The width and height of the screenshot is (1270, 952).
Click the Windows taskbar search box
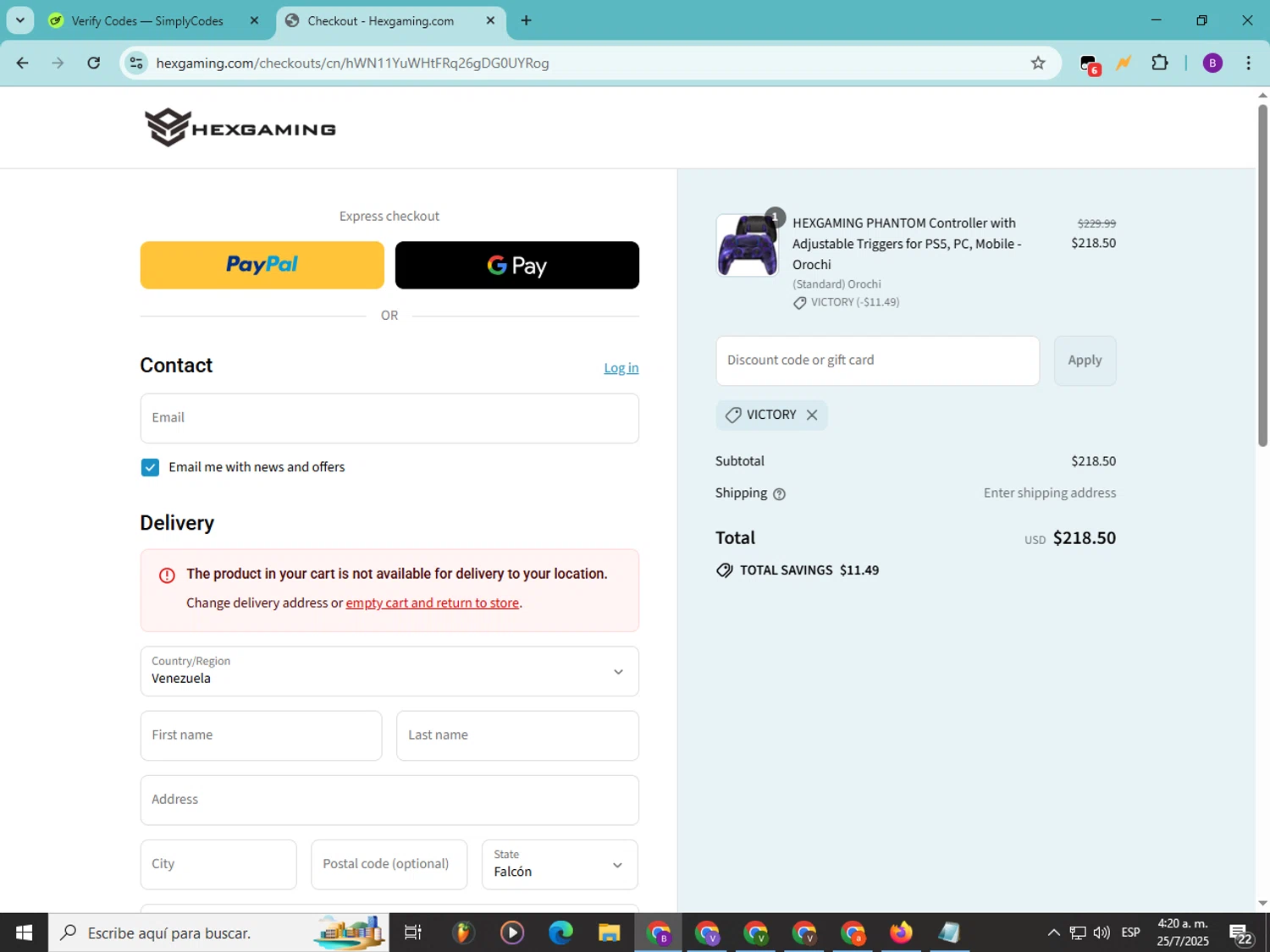tap(218, 933)
